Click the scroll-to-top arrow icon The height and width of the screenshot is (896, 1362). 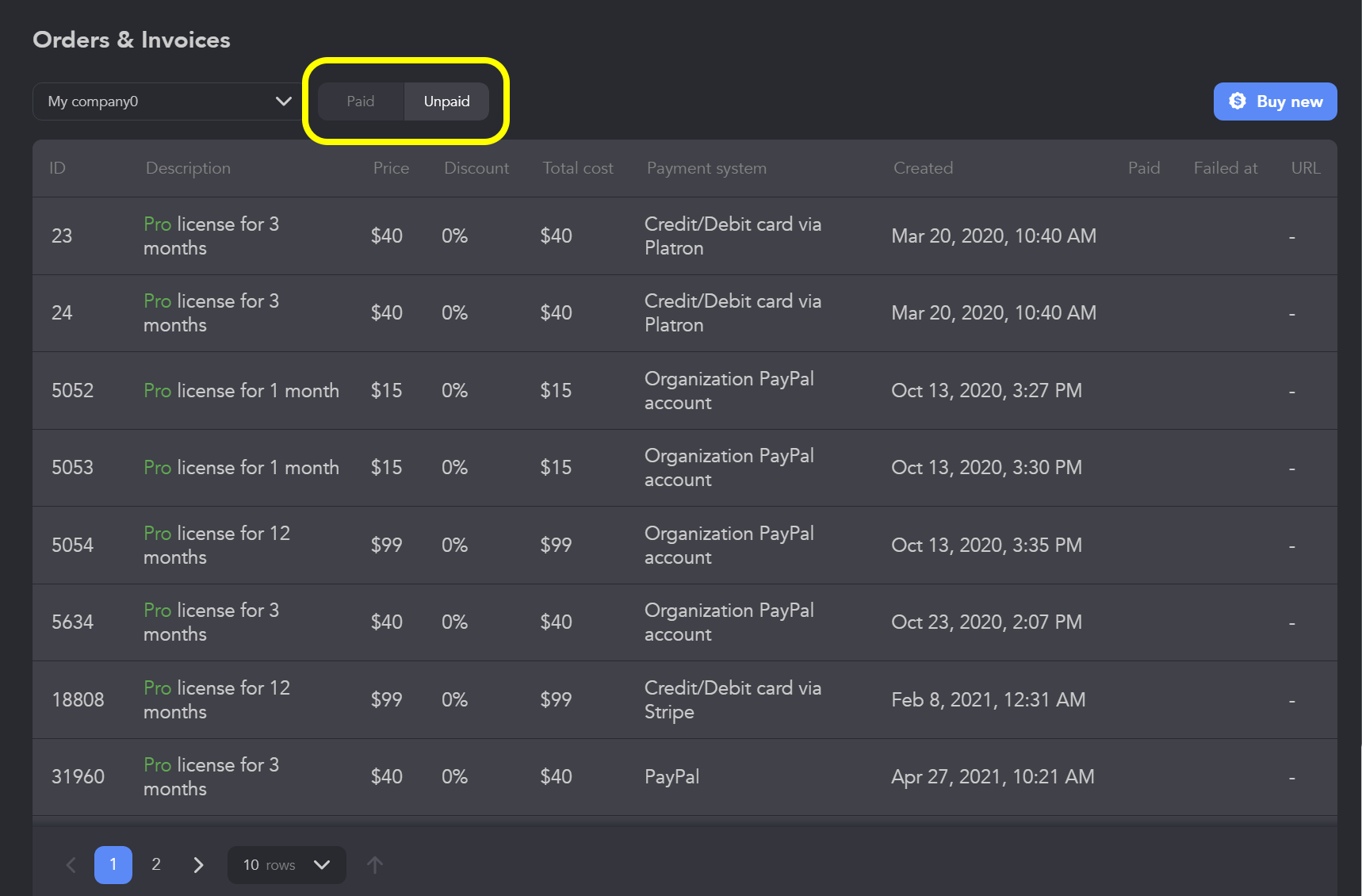click(x=375, y=865)
